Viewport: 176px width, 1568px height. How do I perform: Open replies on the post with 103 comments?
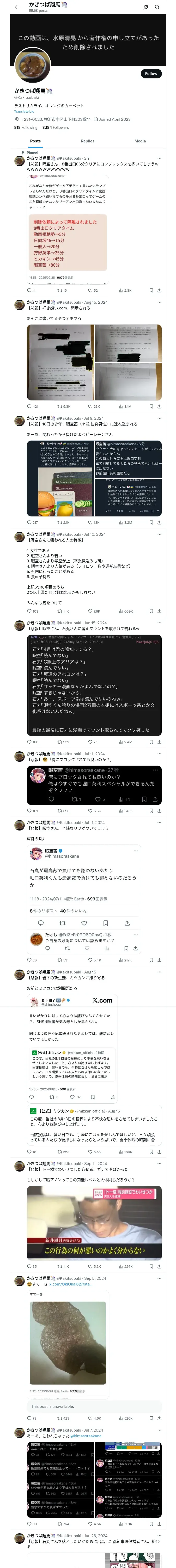pos(29,611)
